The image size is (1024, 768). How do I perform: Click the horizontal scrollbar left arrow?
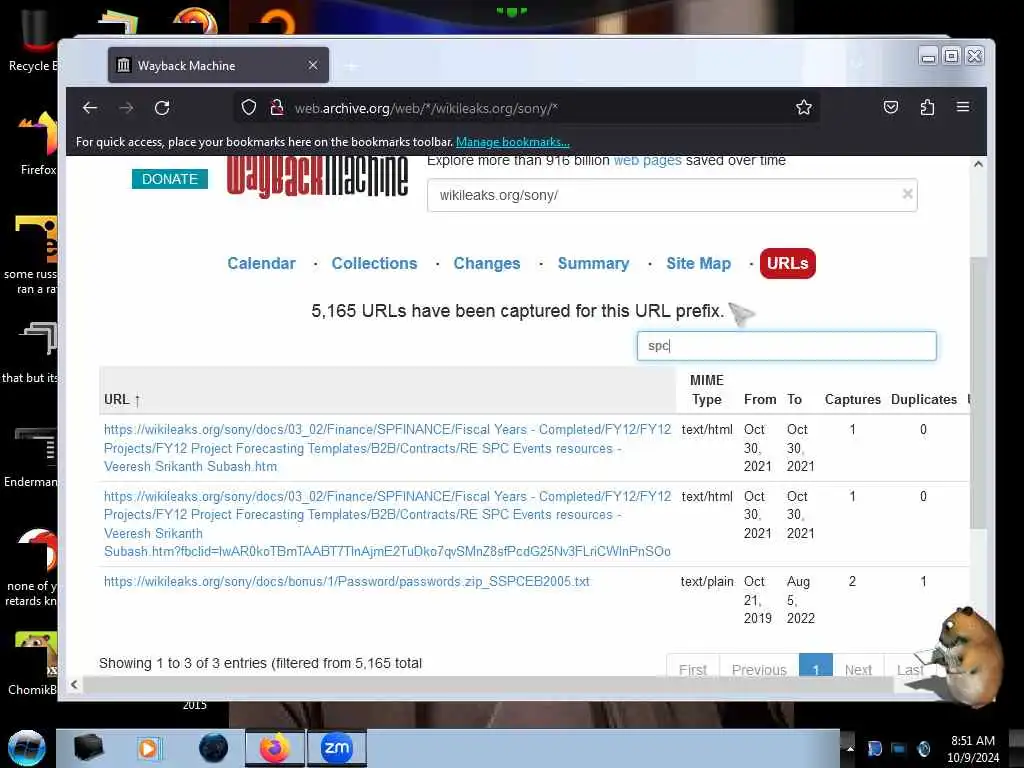(74, 684)
